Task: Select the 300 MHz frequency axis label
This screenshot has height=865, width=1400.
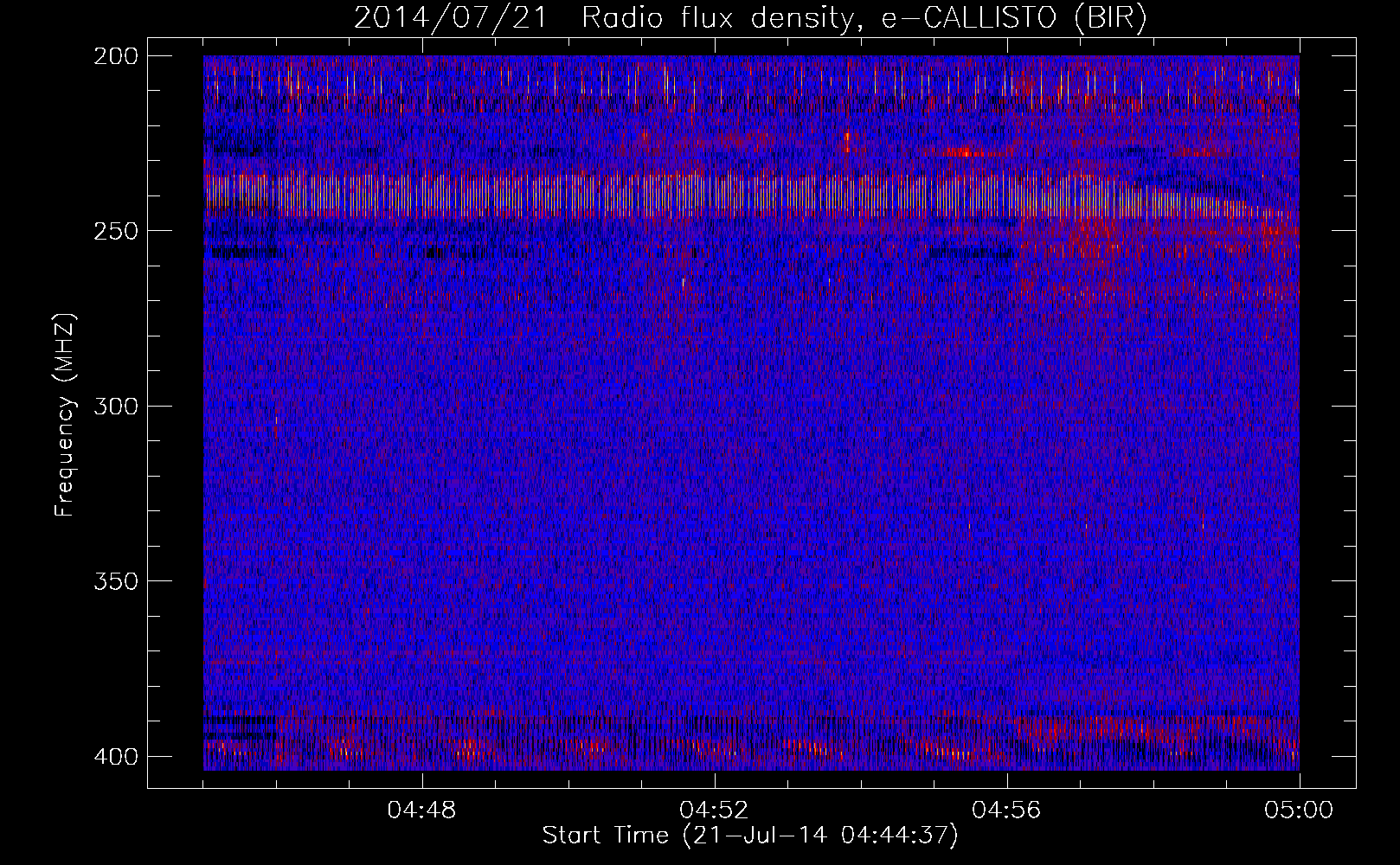Action: pos(116,406)
